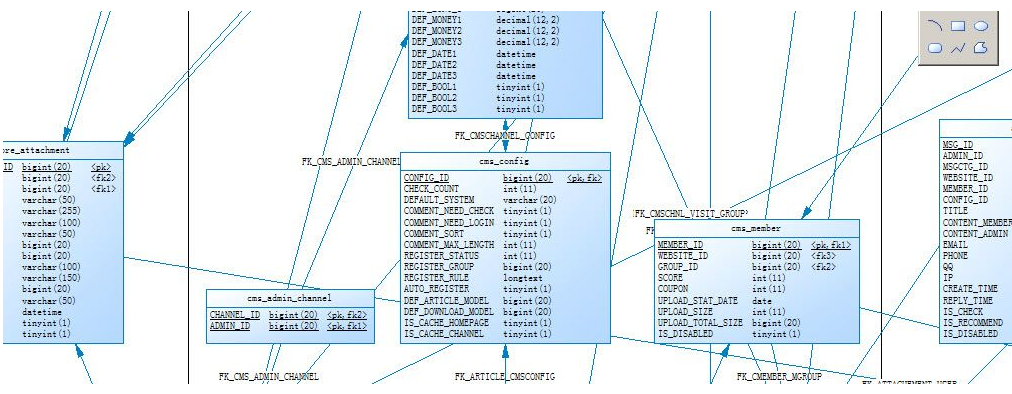This screenshot has width=1012, height=394.
Task: Click ADMIN_ID column in cms_admin_channel table
Action: tap(230, 326)
